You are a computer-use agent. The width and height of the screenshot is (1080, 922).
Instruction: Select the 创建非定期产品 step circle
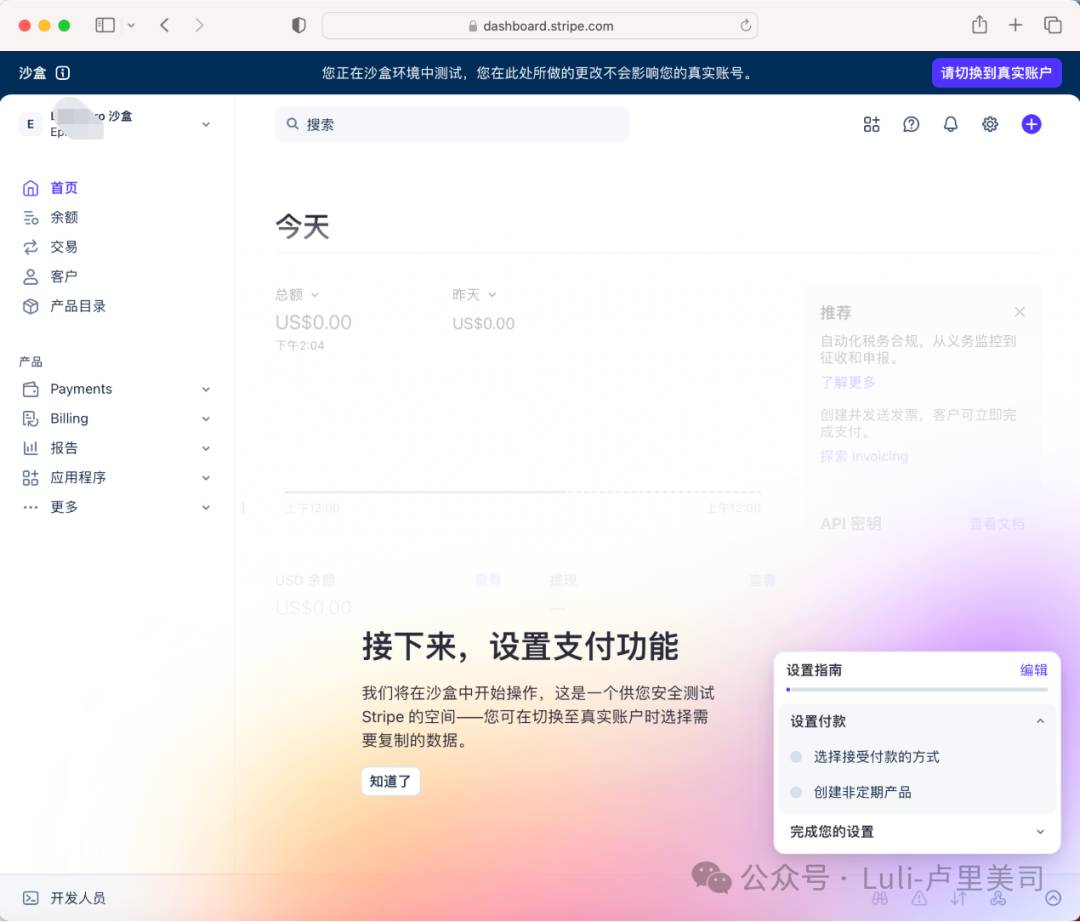pos(796,793)
